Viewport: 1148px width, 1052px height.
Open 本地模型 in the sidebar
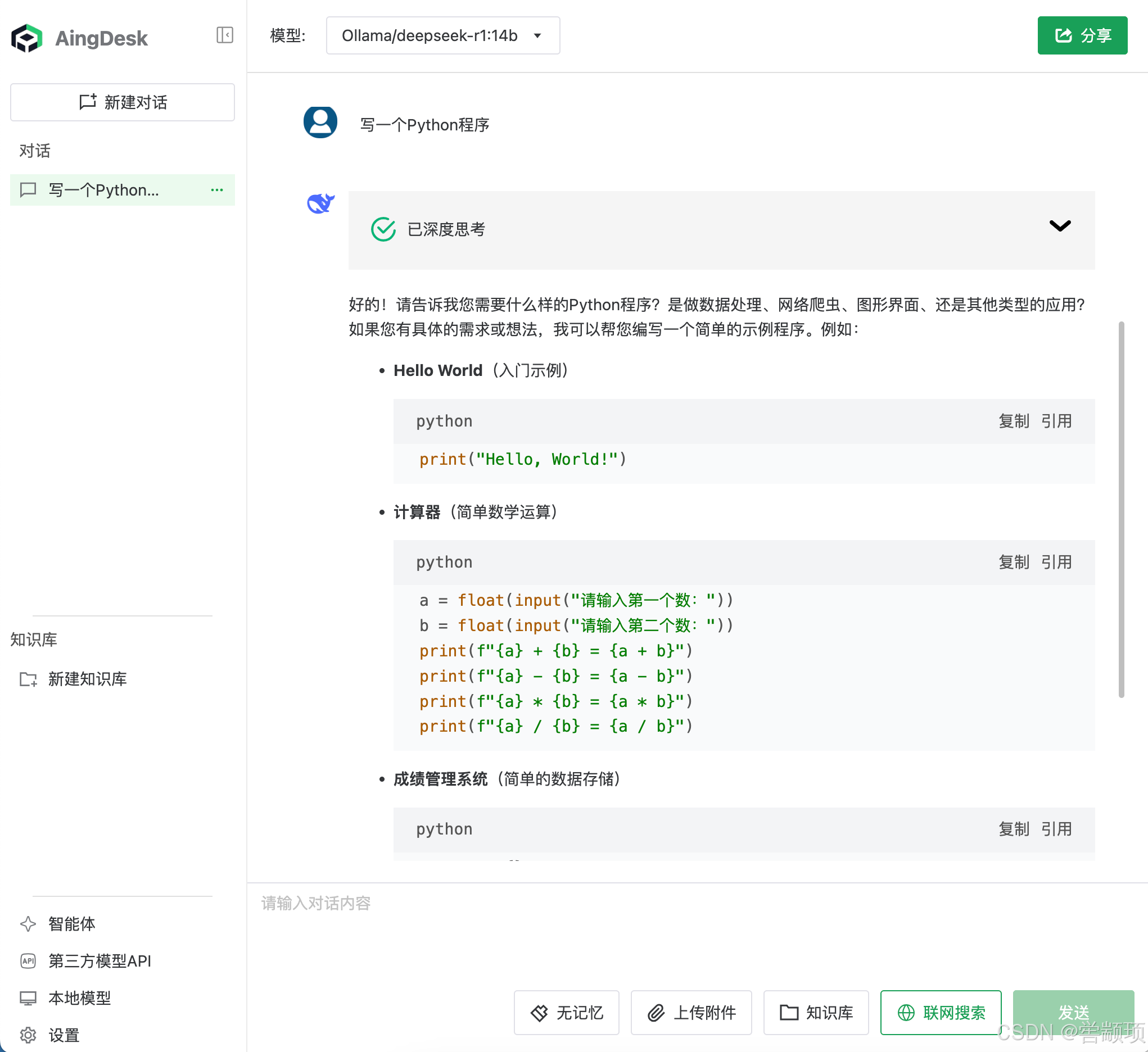tap(79, 998)
